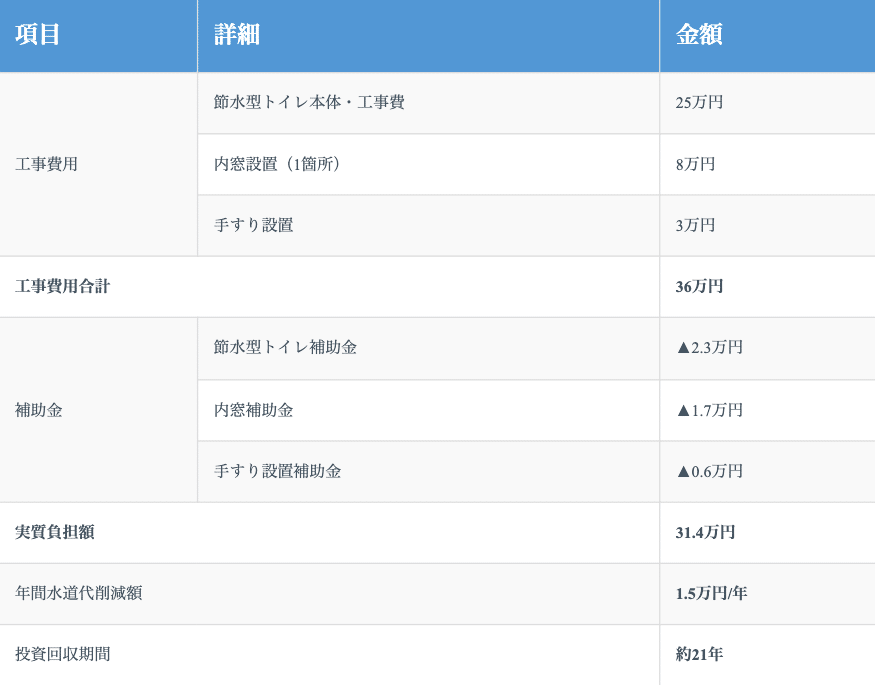Click the 実質負担額 row label
875x685 pixels.
(55, 532)
